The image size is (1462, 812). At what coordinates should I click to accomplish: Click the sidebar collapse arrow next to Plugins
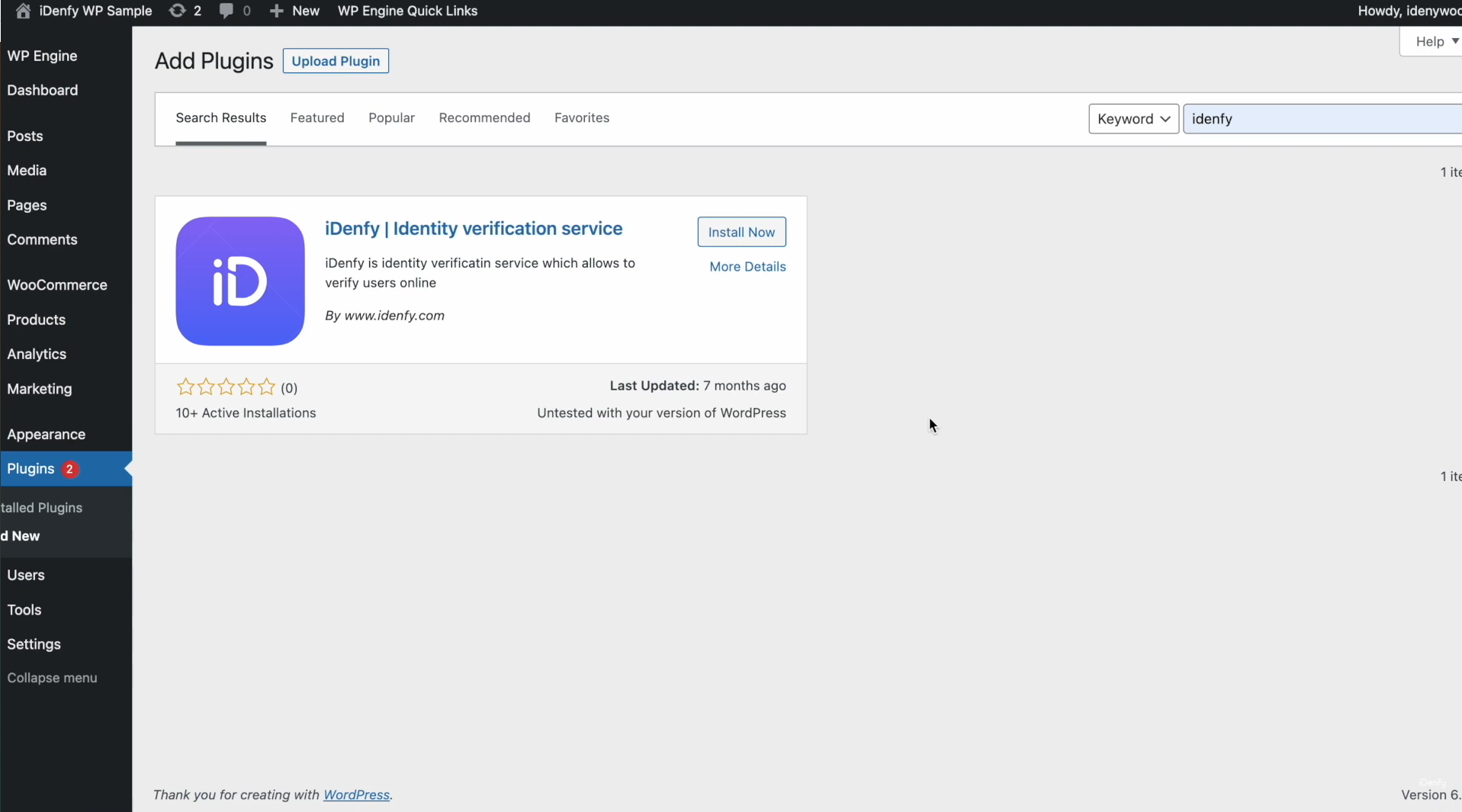click(x=128, y=470)
